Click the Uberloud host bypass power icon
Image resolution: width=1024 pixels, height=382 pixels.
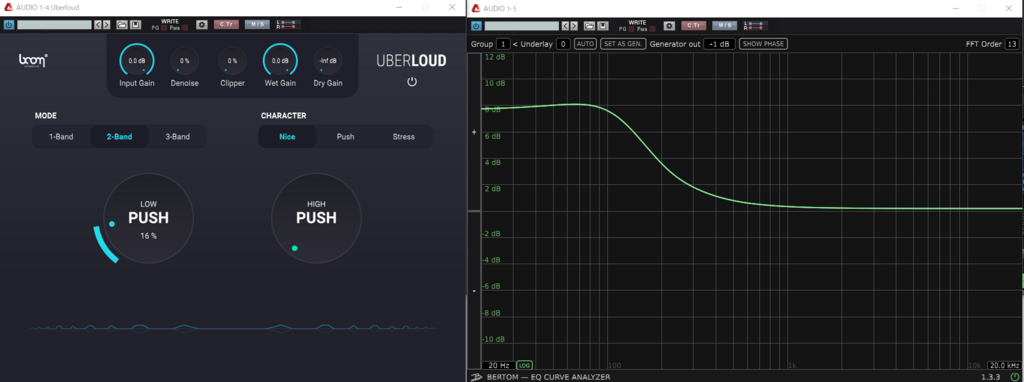point(9,25)
